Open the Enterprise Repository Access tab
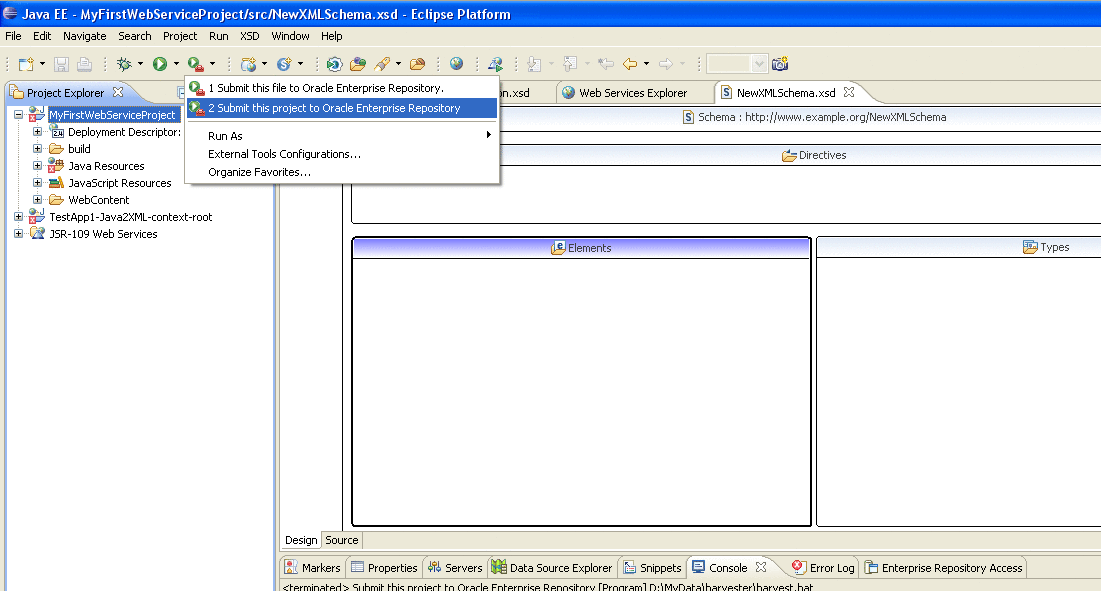The image size is (1101, 591). [943, 568]
